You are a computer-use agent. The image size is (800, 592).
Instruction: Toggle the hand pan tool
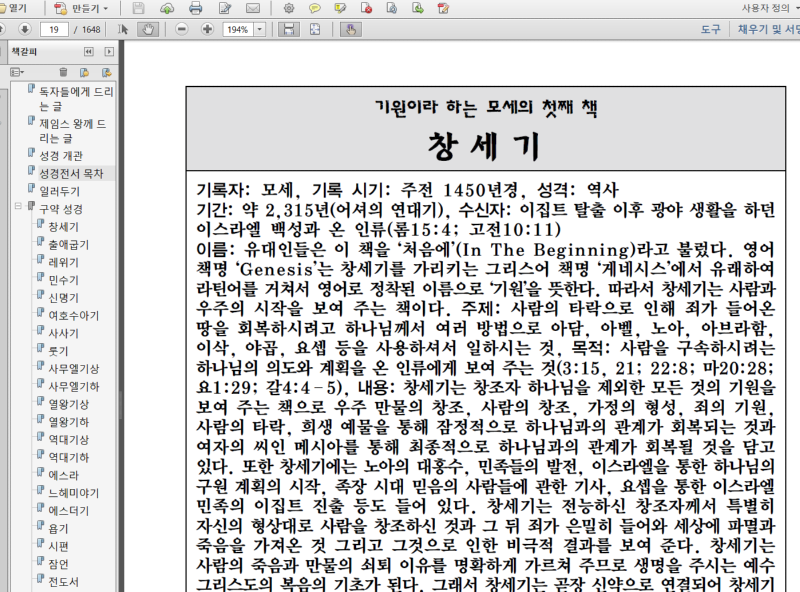(148, 29)
